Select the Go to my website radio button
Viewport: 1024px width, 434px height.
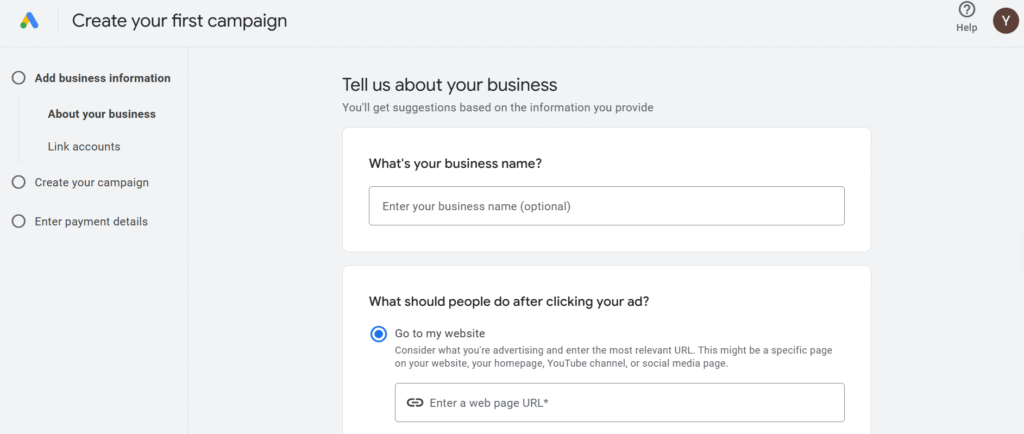[x=379, y=334]
